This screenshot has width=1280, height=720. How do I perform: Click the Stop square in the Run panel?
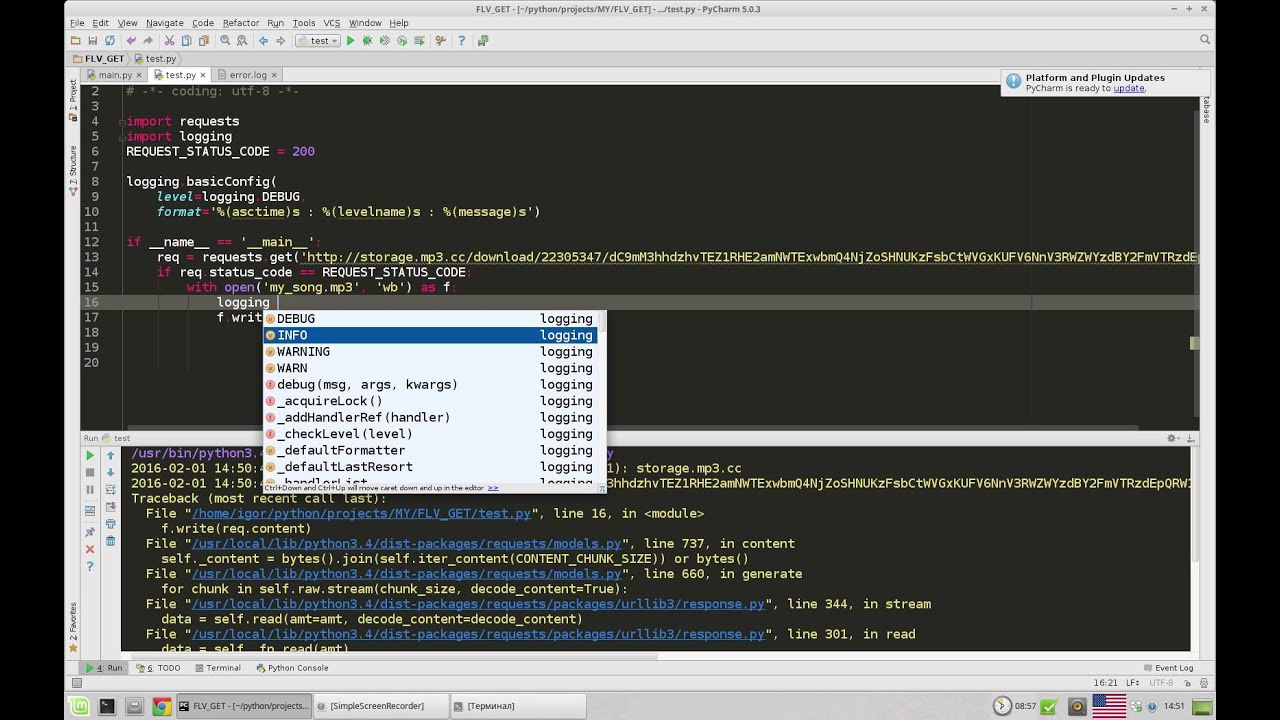[90, 472]
